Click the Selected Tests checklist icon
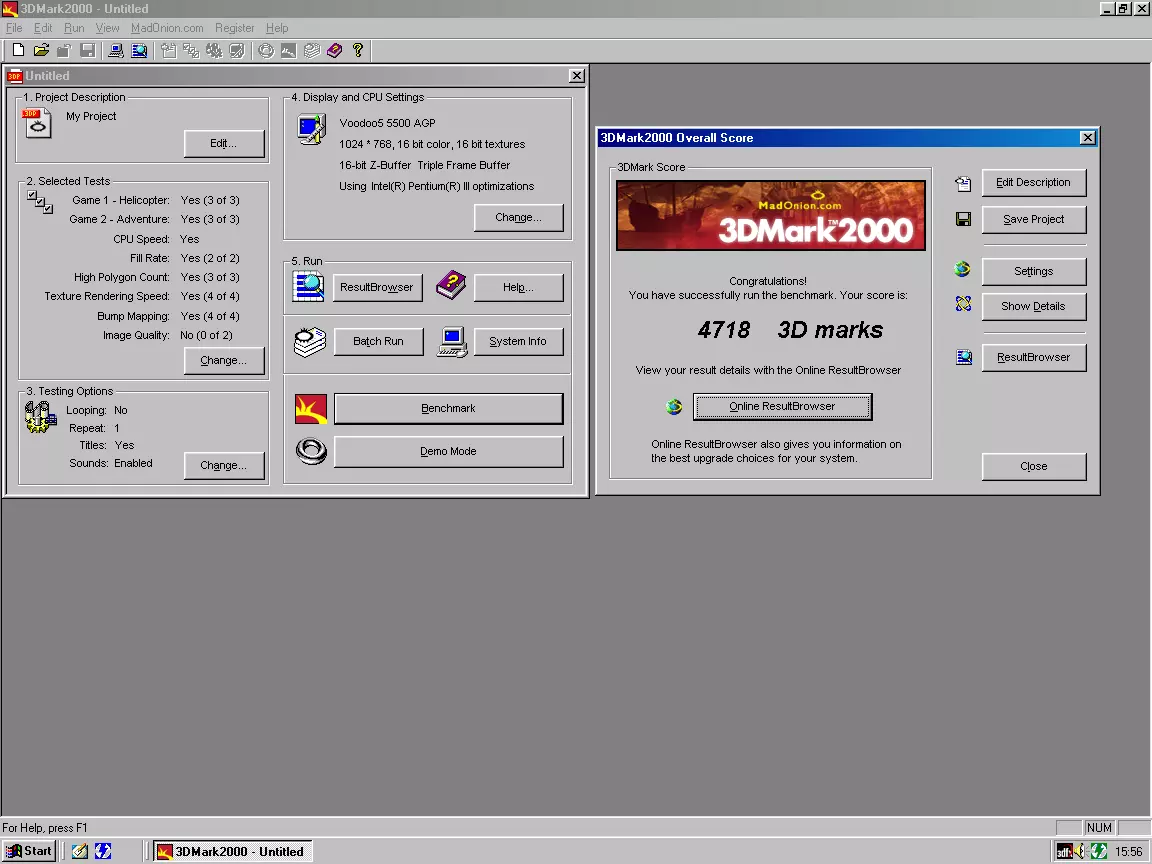This screenshot has width=1152, height=864. click(x=40, y=202)
